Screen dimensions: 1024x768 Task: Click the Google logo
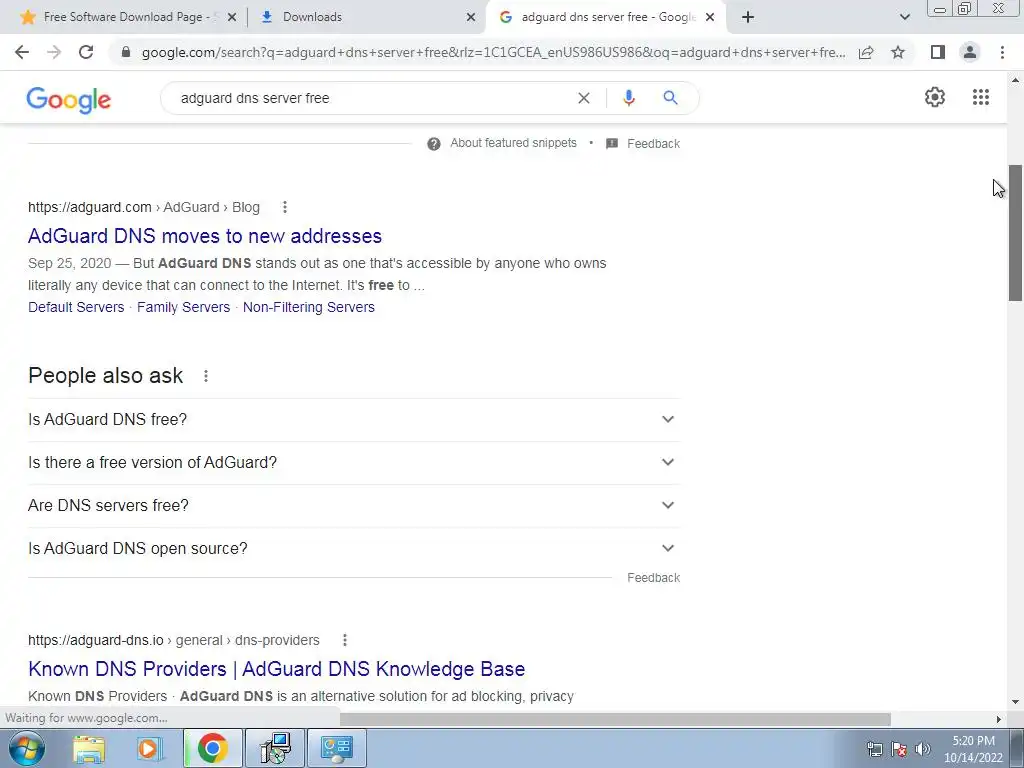pos(69,100)
